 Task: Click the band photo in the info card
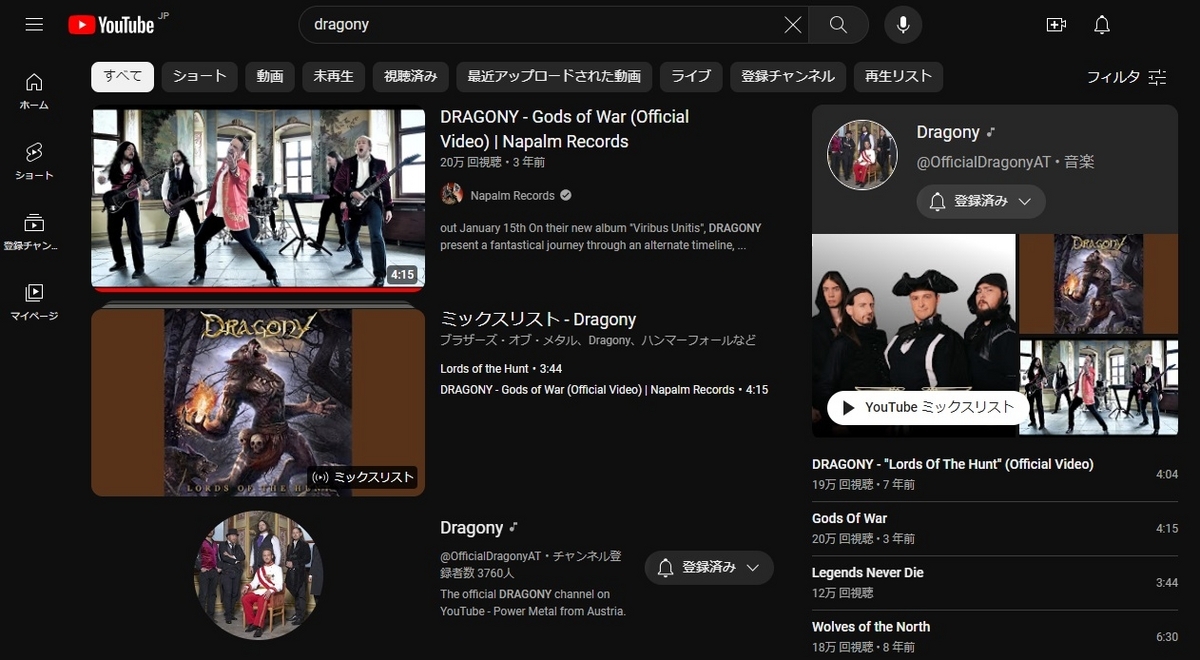(x=914, y=335)
